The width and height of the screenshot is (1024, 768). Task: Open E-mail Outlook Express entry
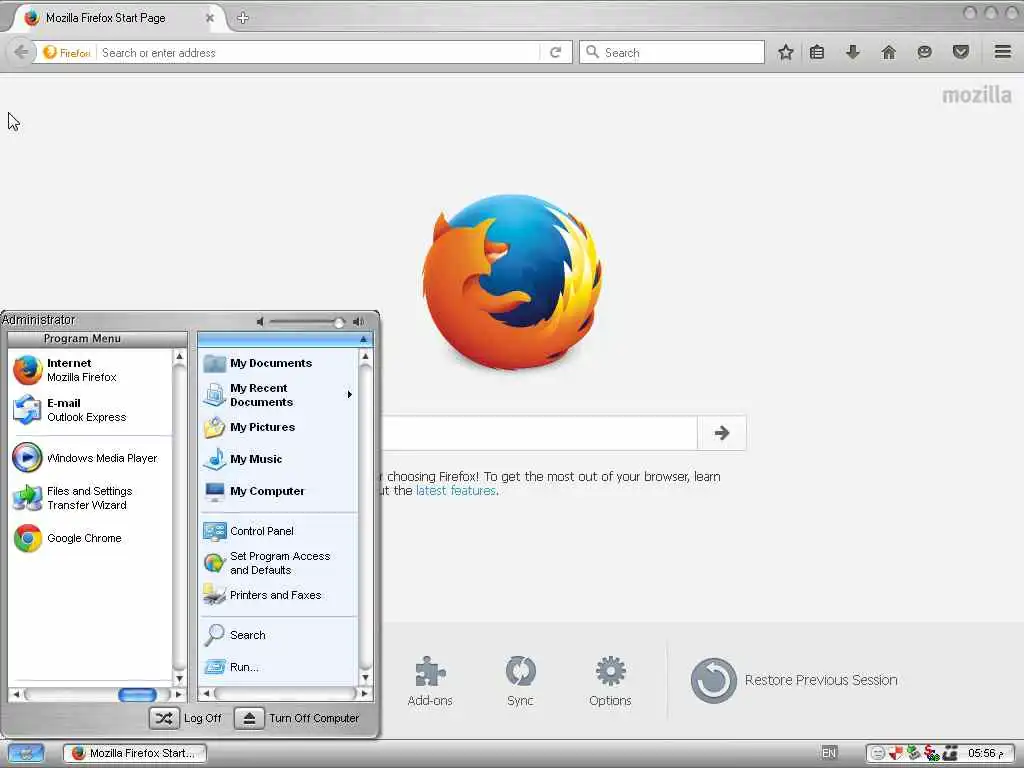pos(90,410)
